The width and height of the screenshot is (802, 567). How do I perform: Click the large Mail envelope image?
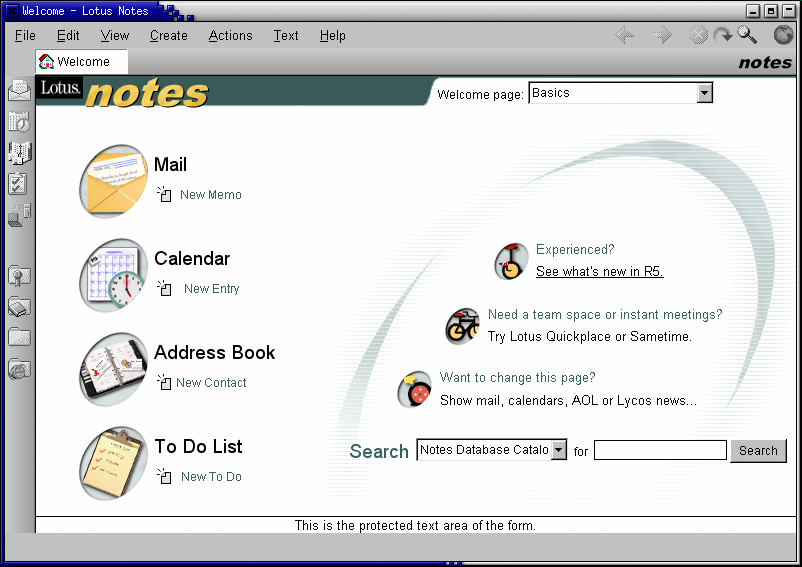[x=113, y=181]
